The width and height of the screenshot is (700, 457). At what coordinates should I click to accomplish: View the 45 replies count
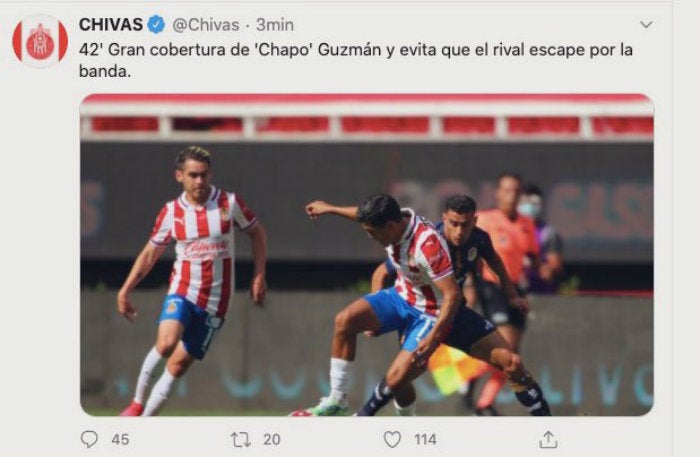click(x=120, y=440)
